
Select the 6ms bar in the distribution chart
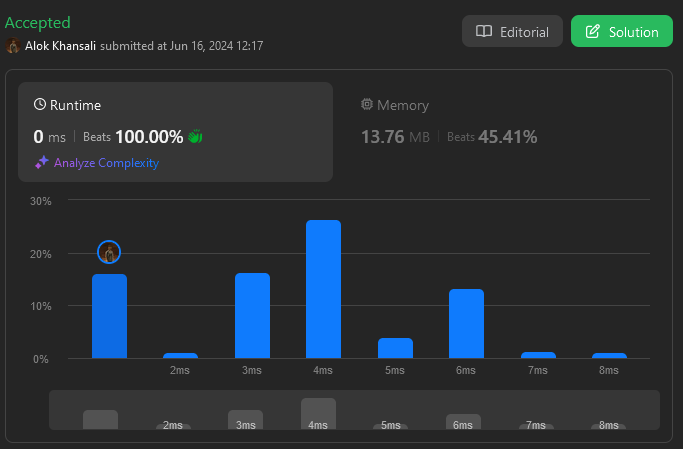pos(466,323)
